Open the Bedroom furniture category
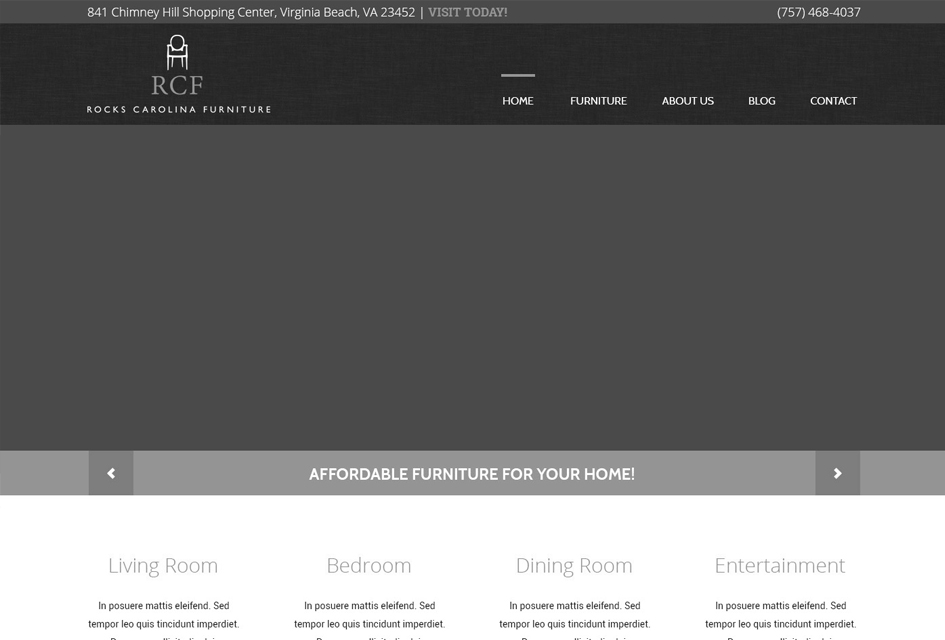 (x=368, y=565)
